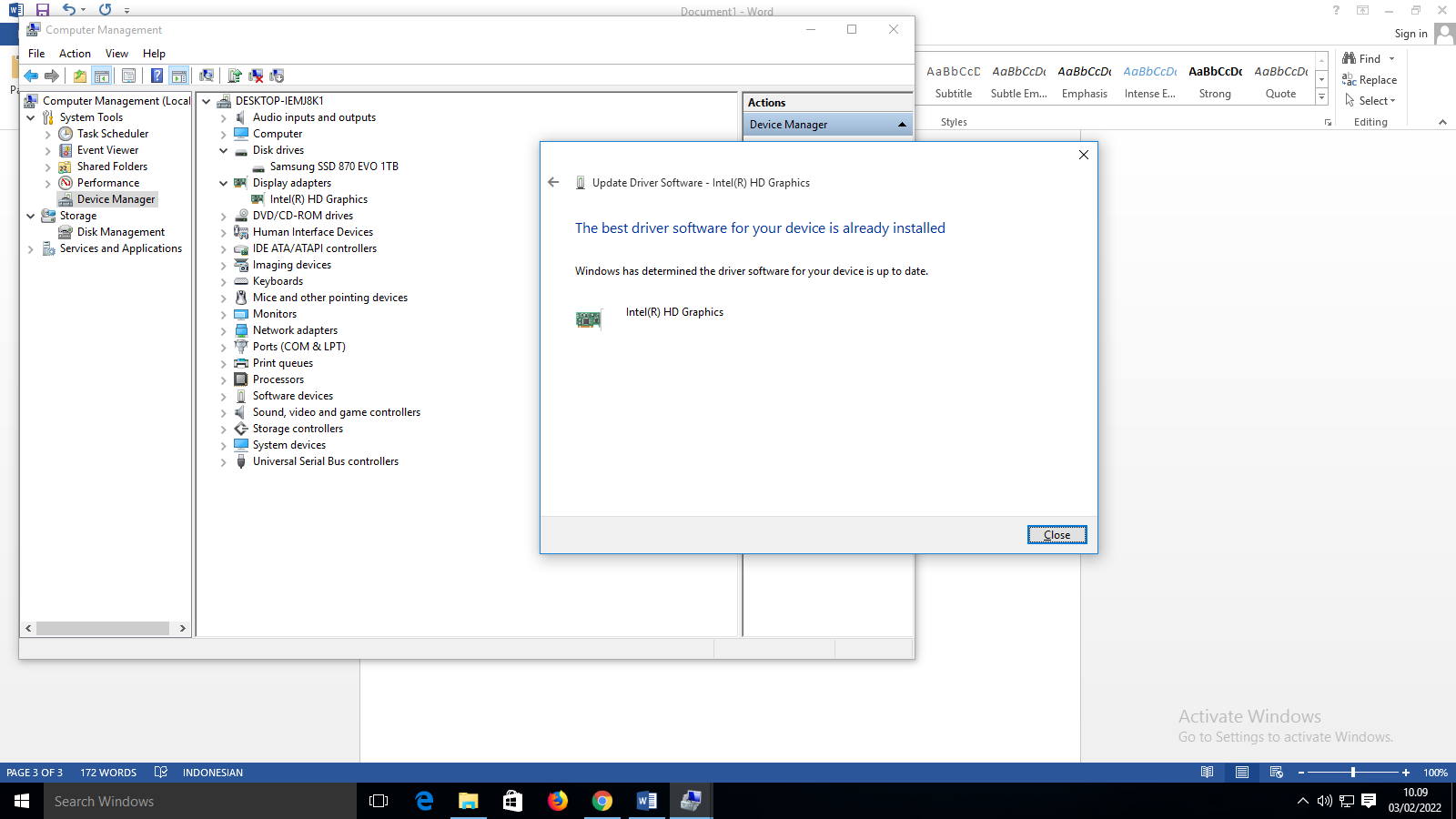Select the Scan for hardware changes icon

pyautogui.click(x=207, y=76)
